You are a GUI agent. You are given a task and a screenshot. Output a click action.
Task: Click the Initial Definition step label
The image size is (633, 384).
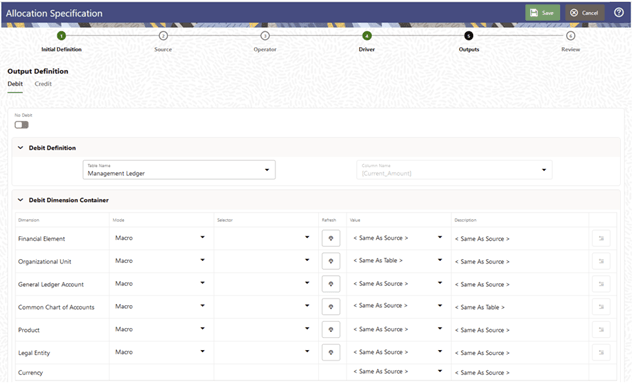click(61, 49)
